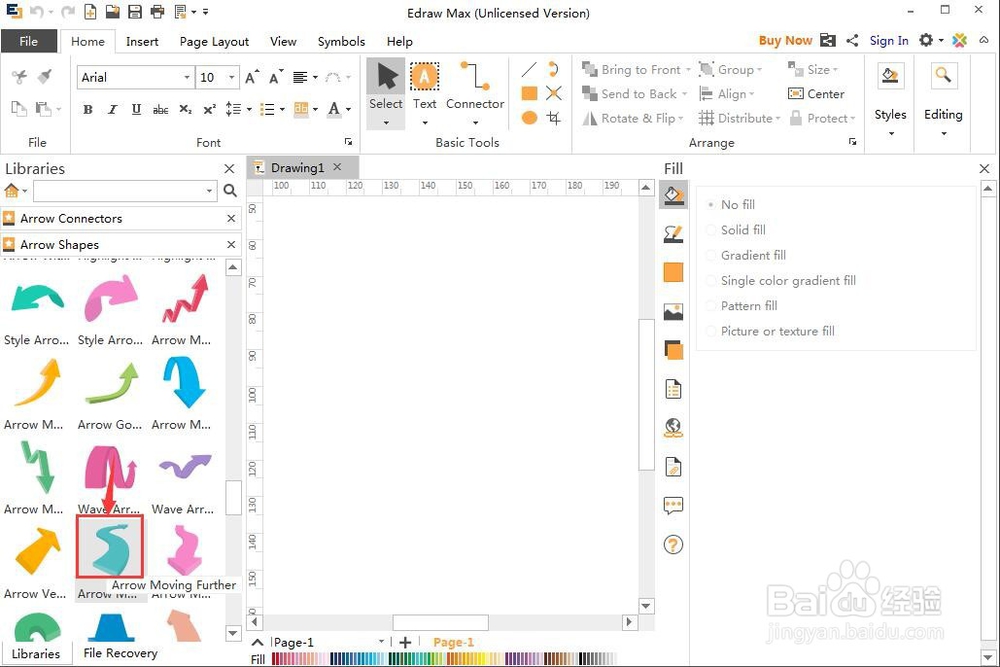Open the Layers panel icon
This screenshot has height=667, width=1000.
point(673,350)
